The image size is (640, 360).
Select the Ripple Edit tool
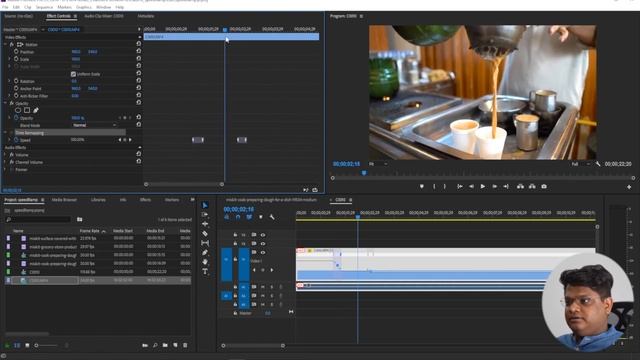click(x=205, y=224)
